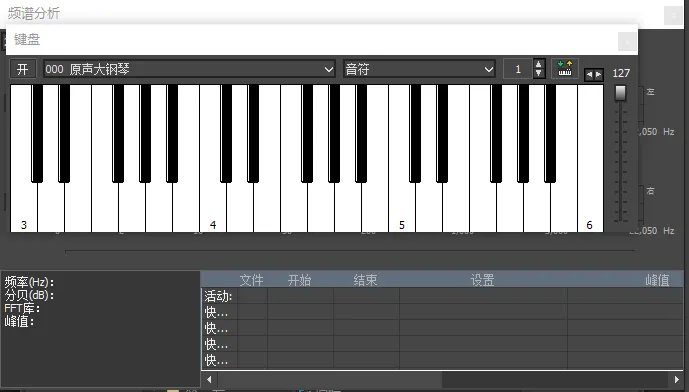This screenshot has width=689, height=392.
Task: Decrease channel number with down stepper arrow
Action: pos(539,74)
